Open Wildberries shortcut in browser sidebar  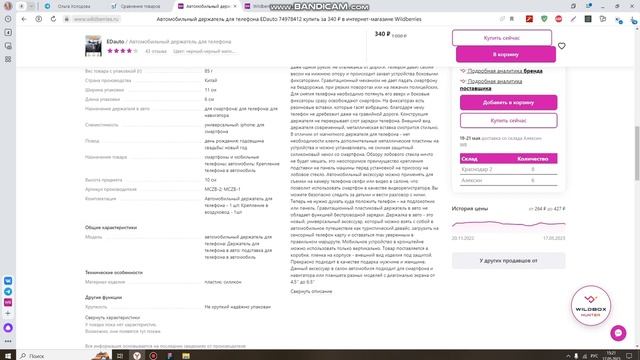(x=8, y=302)
